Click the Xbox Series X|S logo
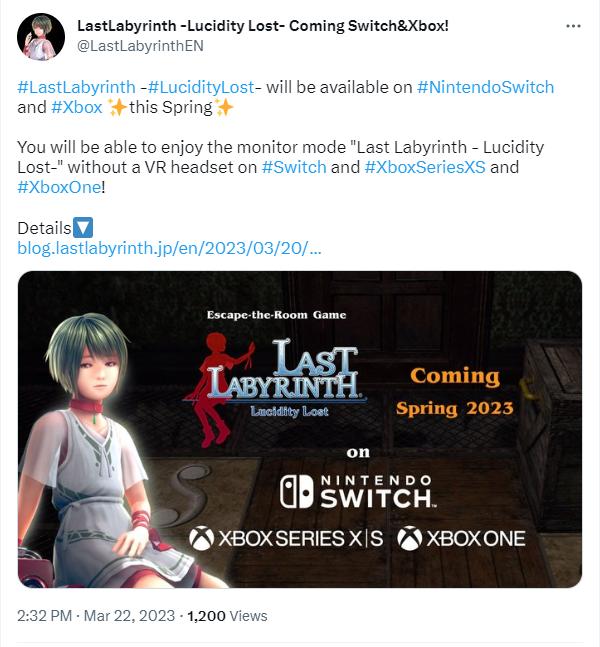600x647 pixels. 286,538
